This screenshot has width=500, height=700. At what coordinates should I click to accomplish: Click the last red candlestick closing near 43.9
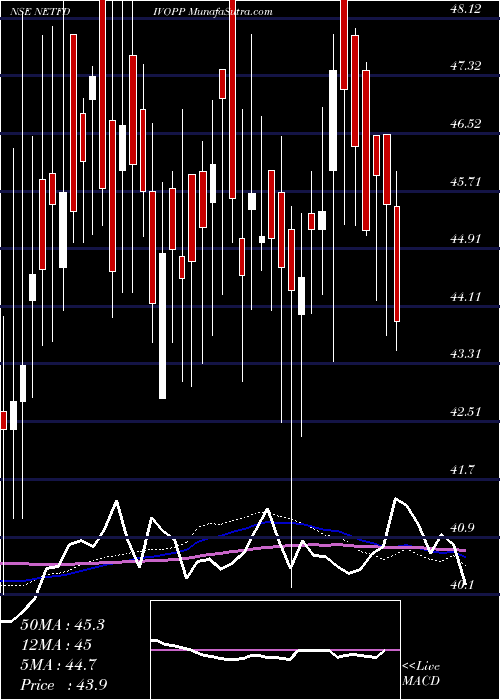pos(396,264)
